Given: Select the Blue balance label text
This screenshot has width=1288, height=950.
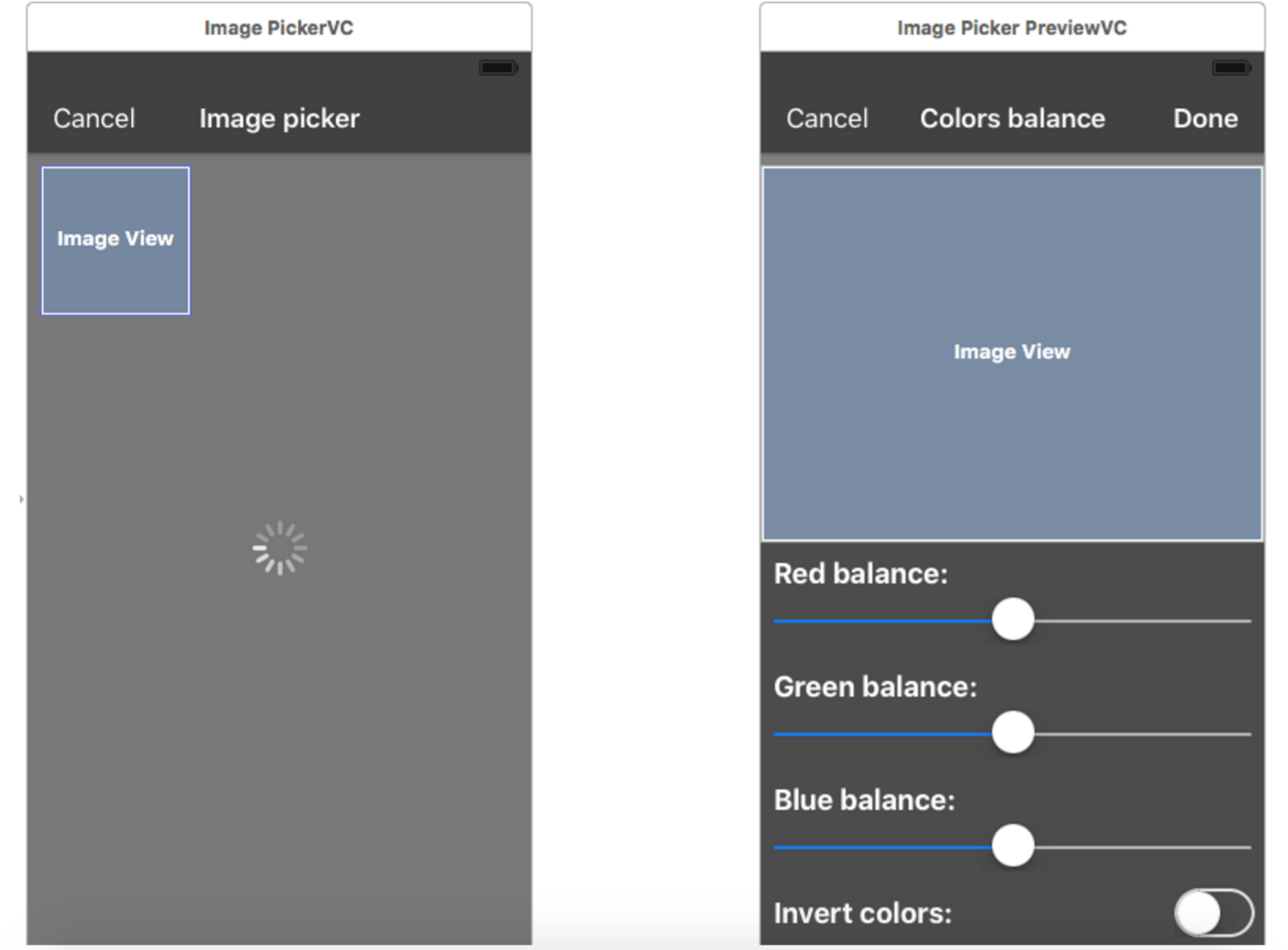Looking at the screenshot, I should click(864, 800).
